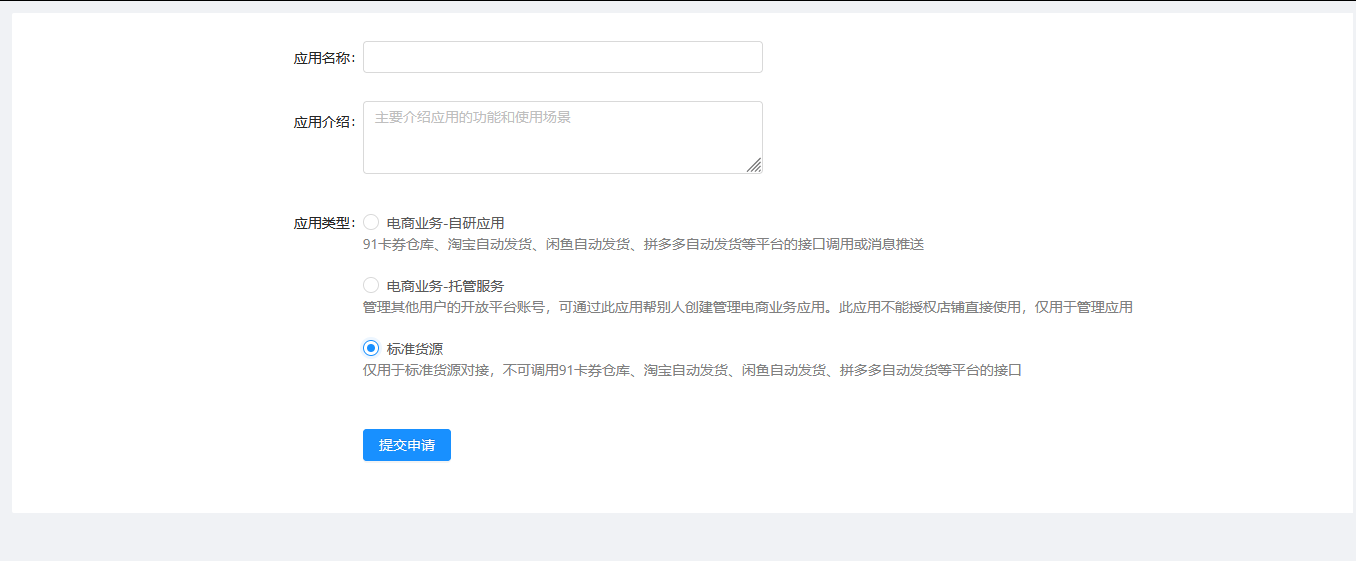Click description mentioning 接口调用或消息推送
Screen dimensions: 1356x561
643,244
